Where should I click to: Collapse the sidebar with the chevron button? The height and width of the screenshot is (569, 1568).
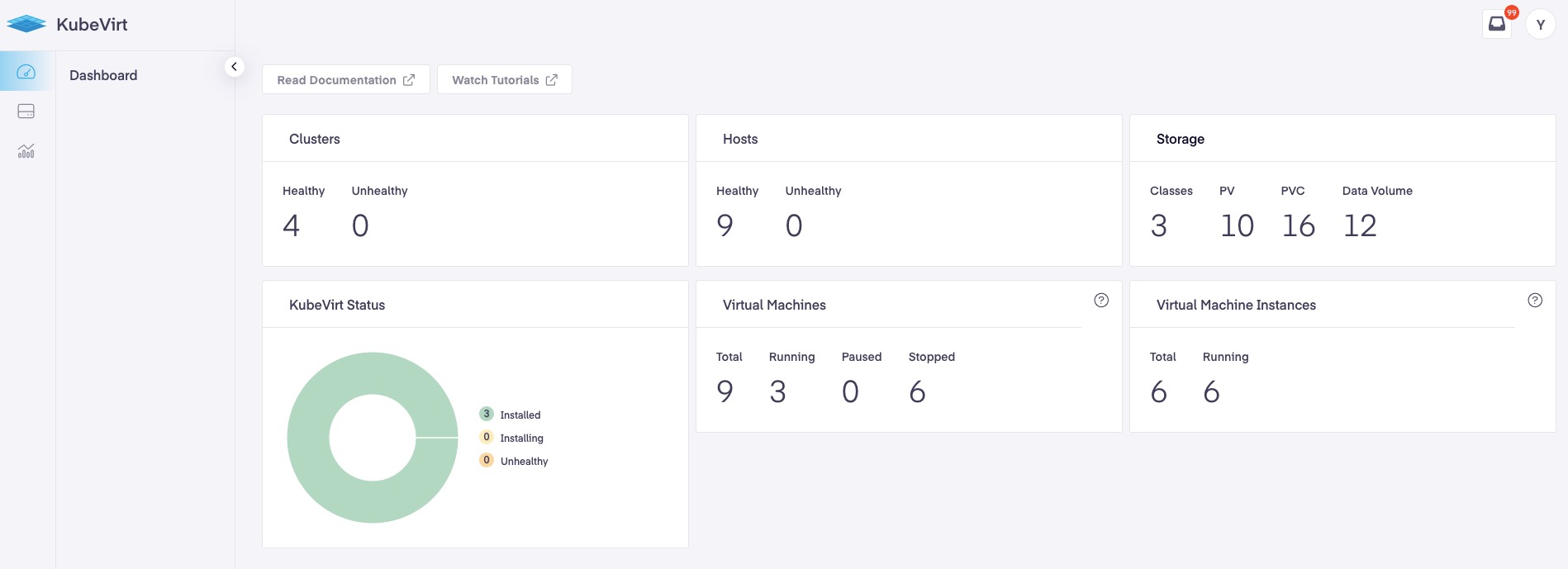[235, 67]
